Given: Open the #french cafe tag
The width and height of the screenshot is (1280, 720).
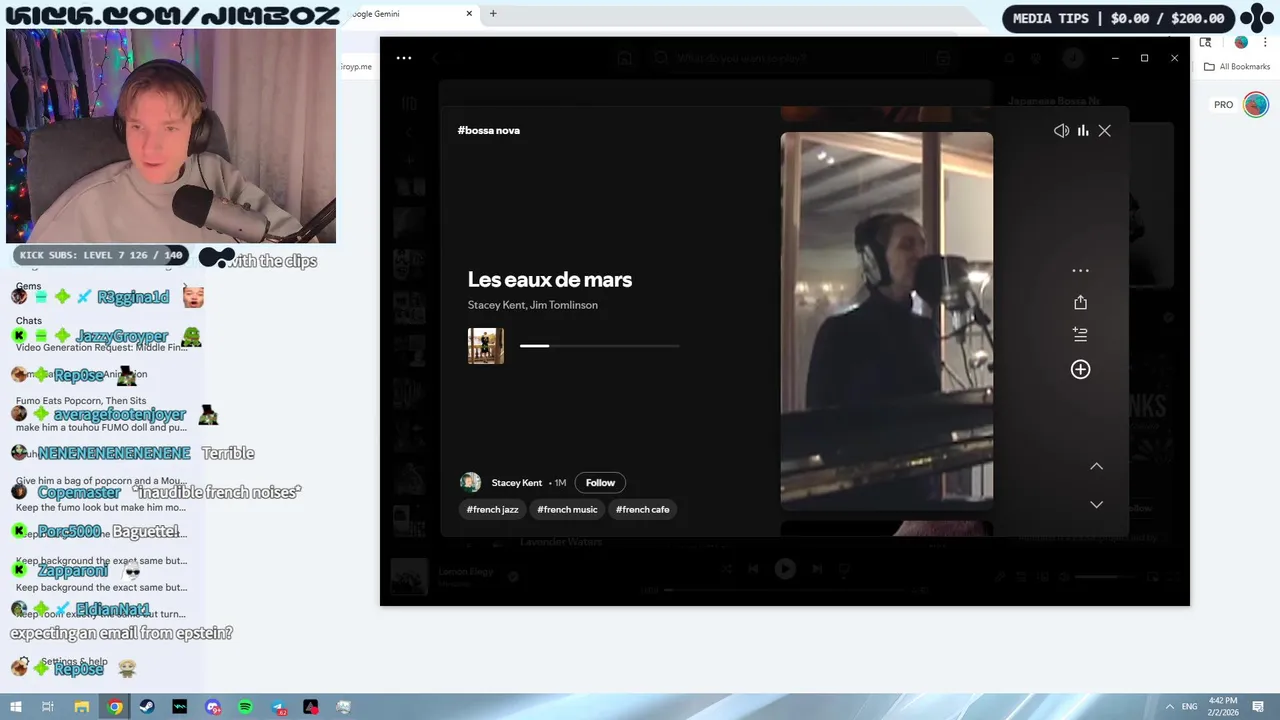Looking at the screenshot, I should tap(643, 509).
